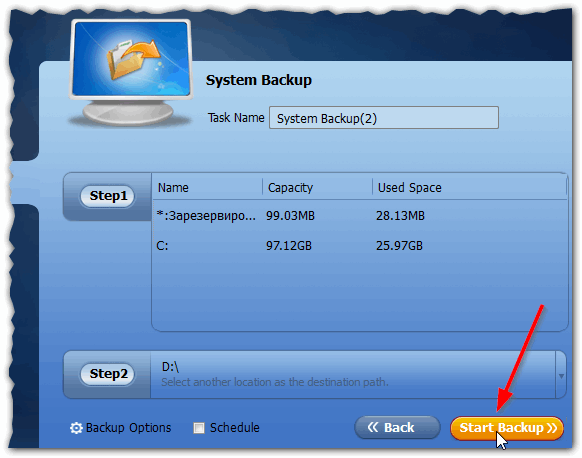Viewport: 582px width, 458px height.
Task: Click the System Backup monitor icon
Action: 131,73
